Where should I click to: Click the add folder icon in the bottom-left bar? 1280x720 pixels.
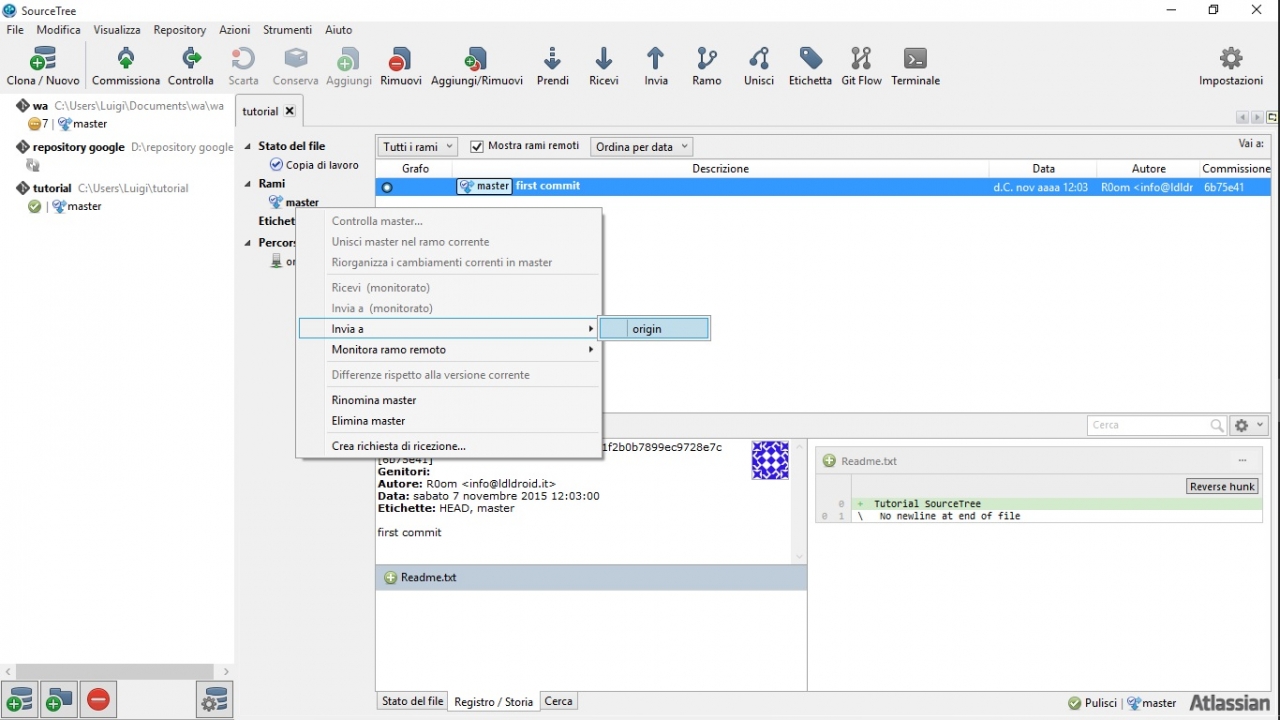(59, 700)
